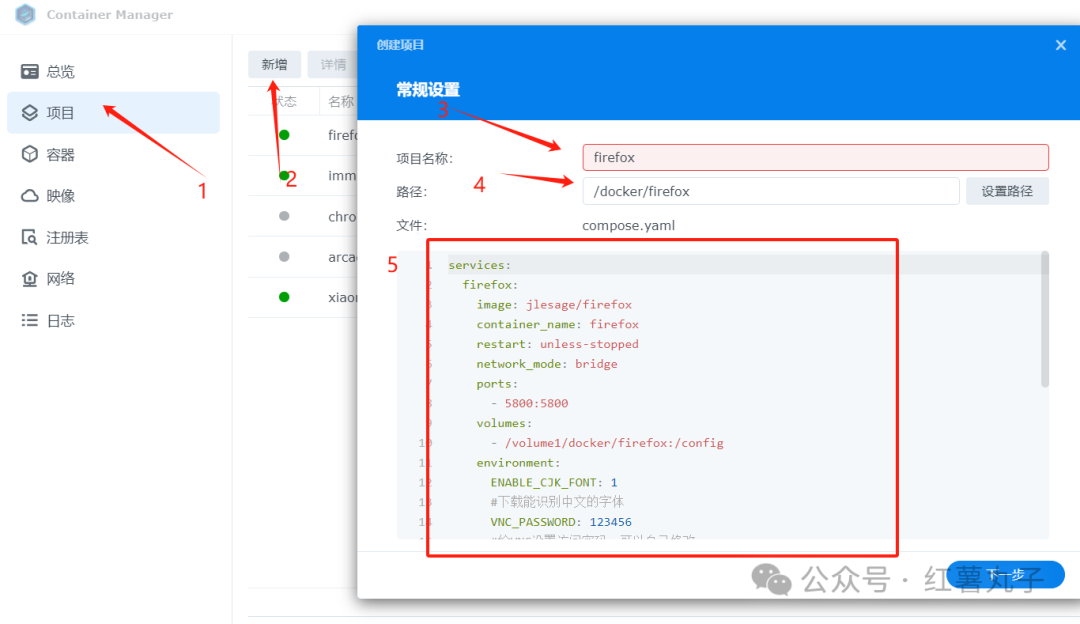Click the 'volumes:' line in editor
The width and height of the screenshot is (1080, 624).
[503, 424]
